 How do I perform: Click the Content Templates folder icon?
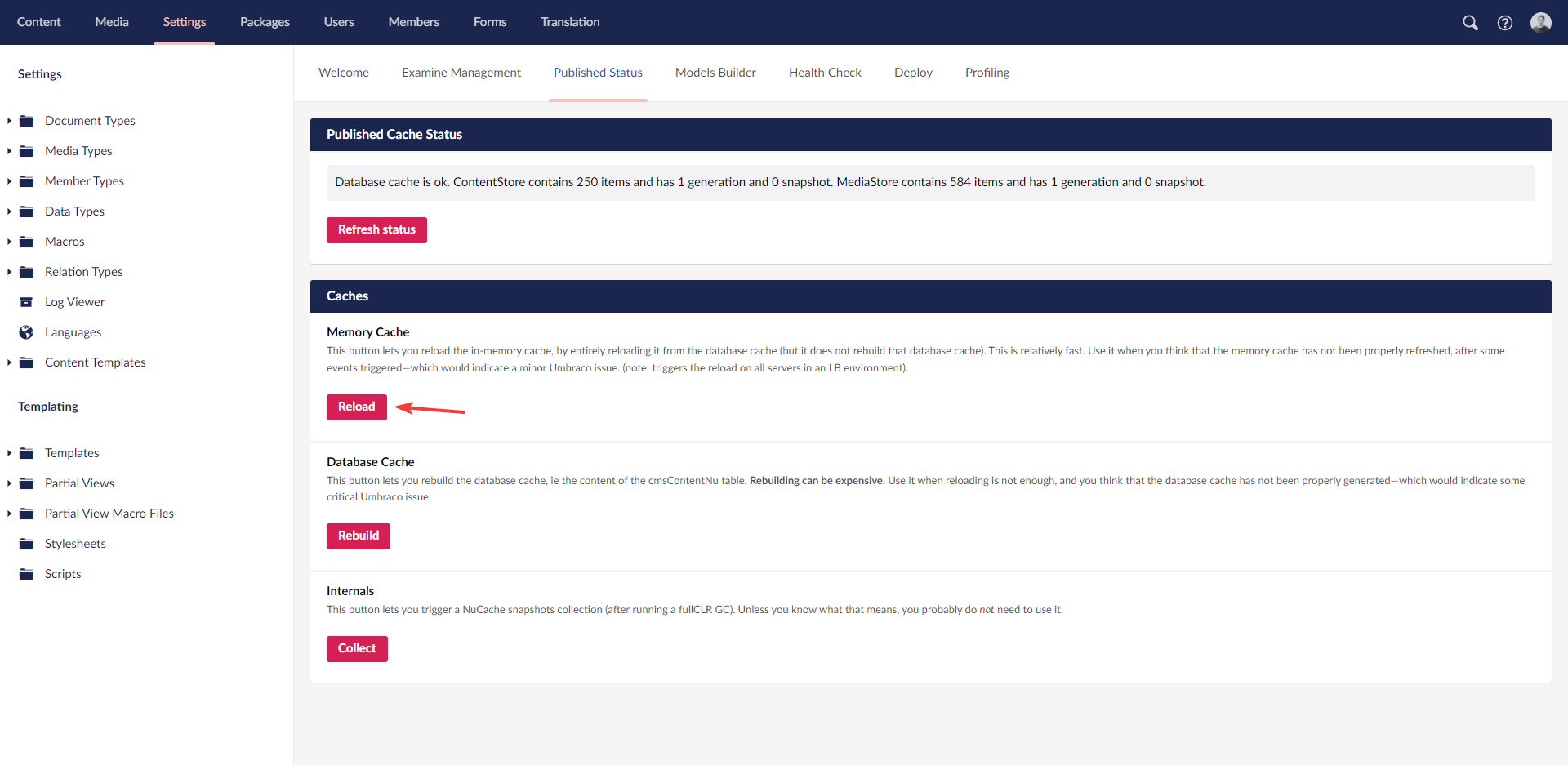[x=26, y=362]
